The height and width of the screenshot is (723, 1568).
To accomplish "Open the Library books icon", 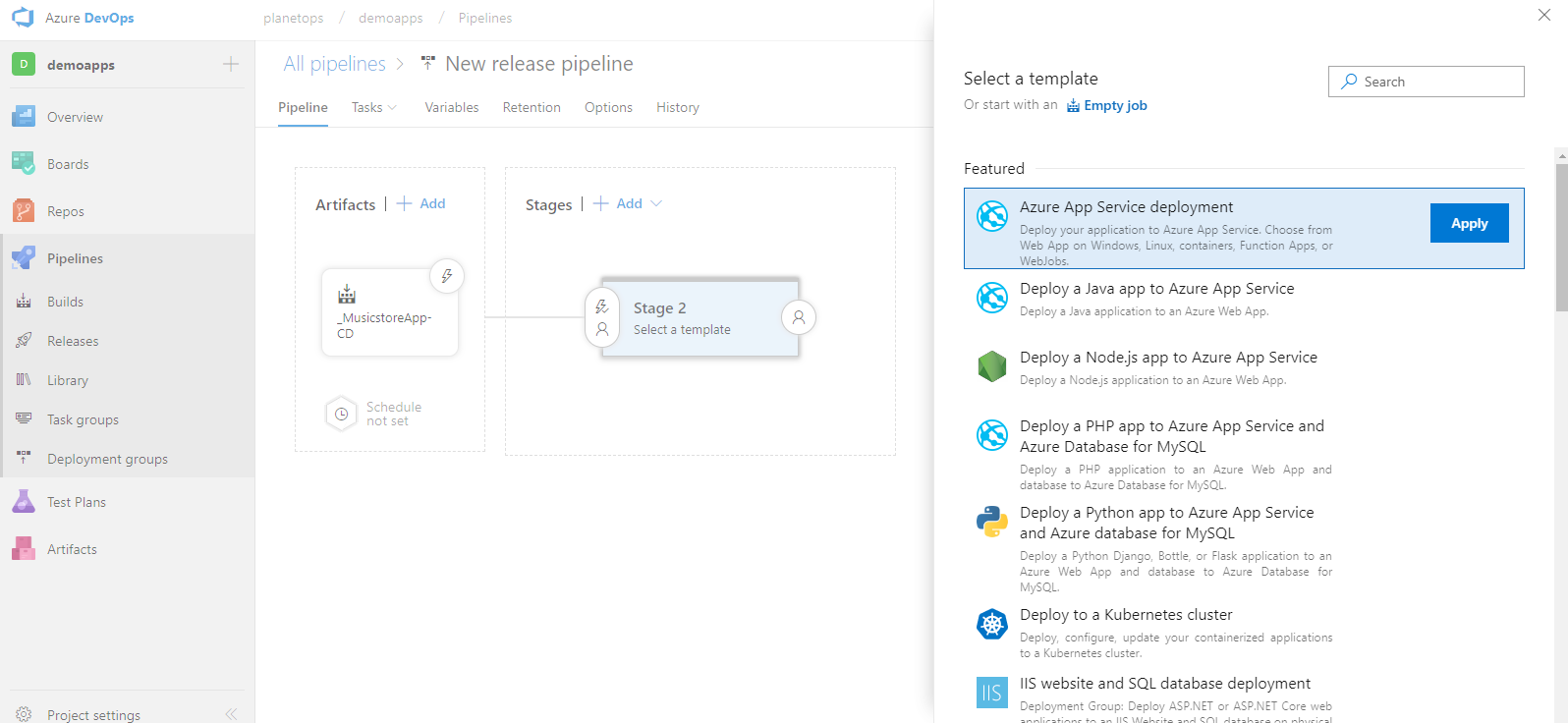I will pyautogui.click(x=24, y=380).
